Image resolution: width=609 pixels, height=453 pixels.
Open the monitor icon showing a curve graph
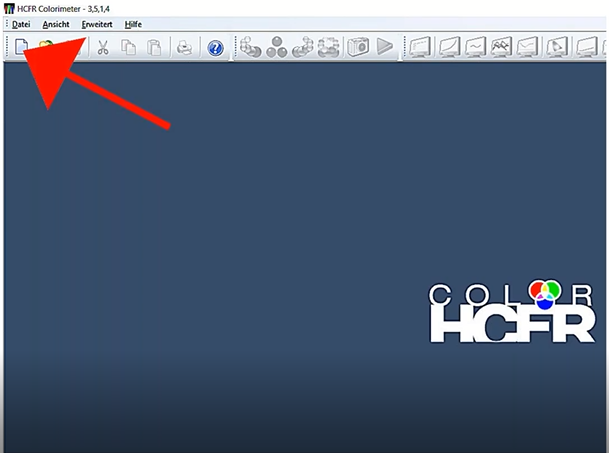tap(449, 47)
